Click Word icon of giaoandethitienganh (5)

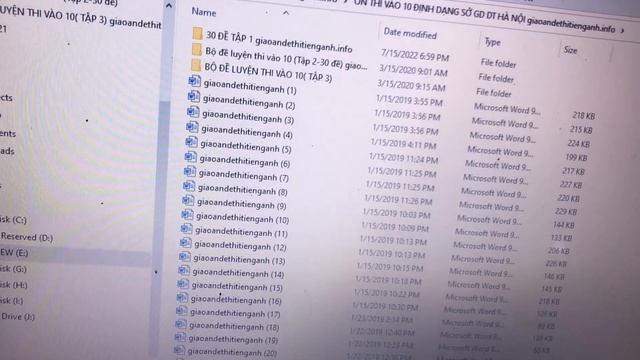[x=191, y=142]
